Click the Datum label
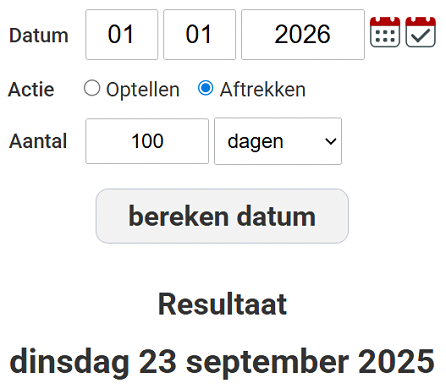Viewport: 446px width, 389px height. click(x=39, y=35)
